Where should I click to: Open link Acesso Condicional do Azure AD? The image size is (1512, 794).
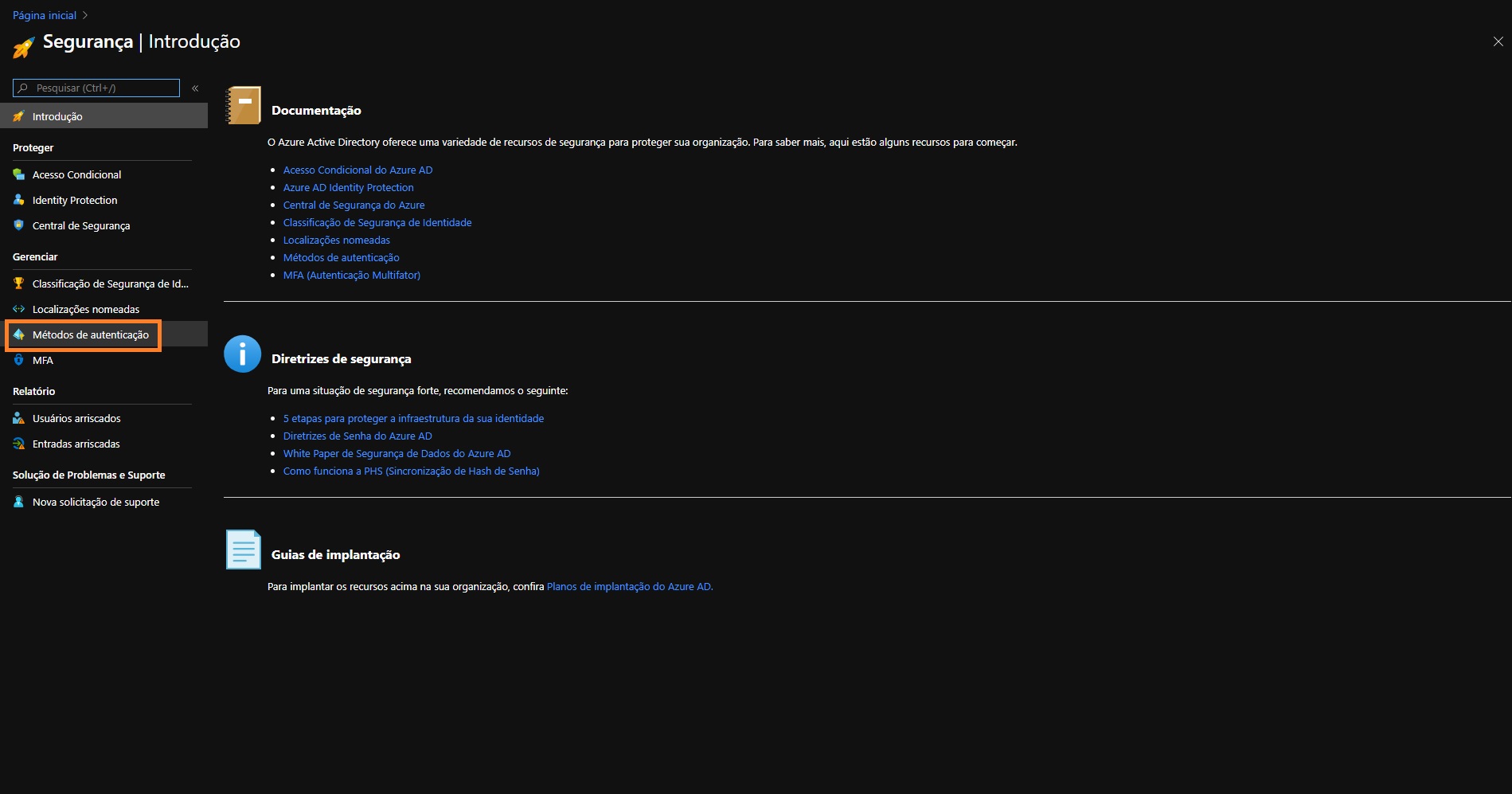(357, 170)
